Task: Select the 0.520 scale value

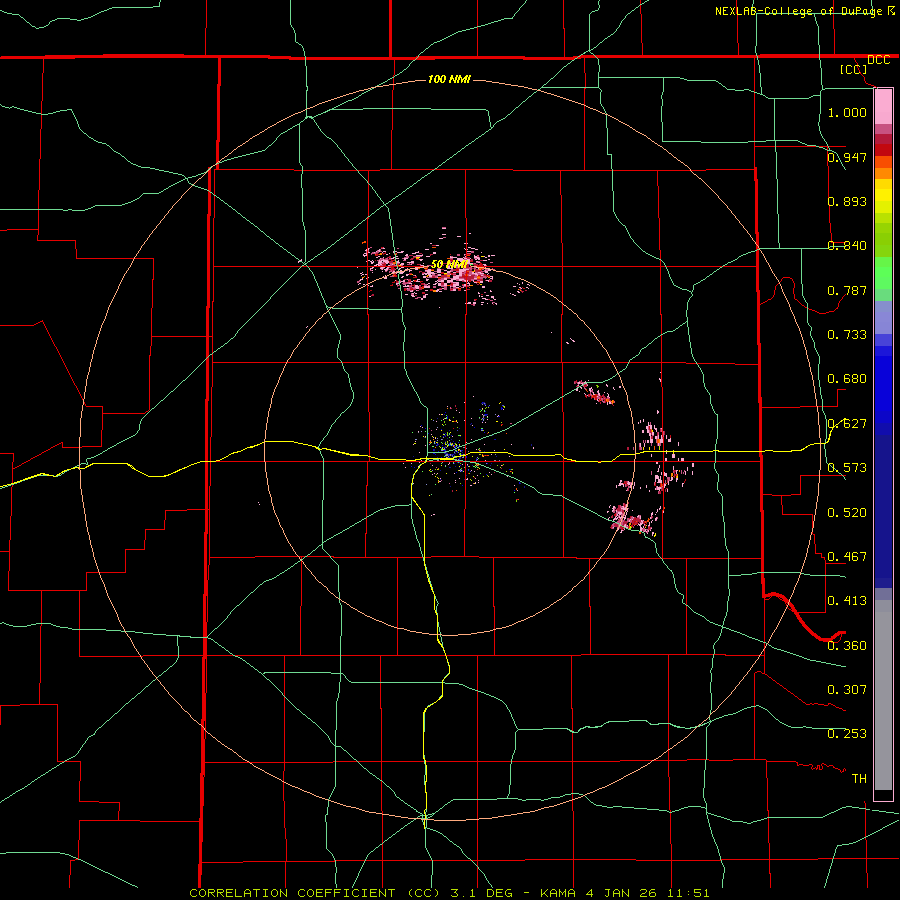Action: point(847,512)
